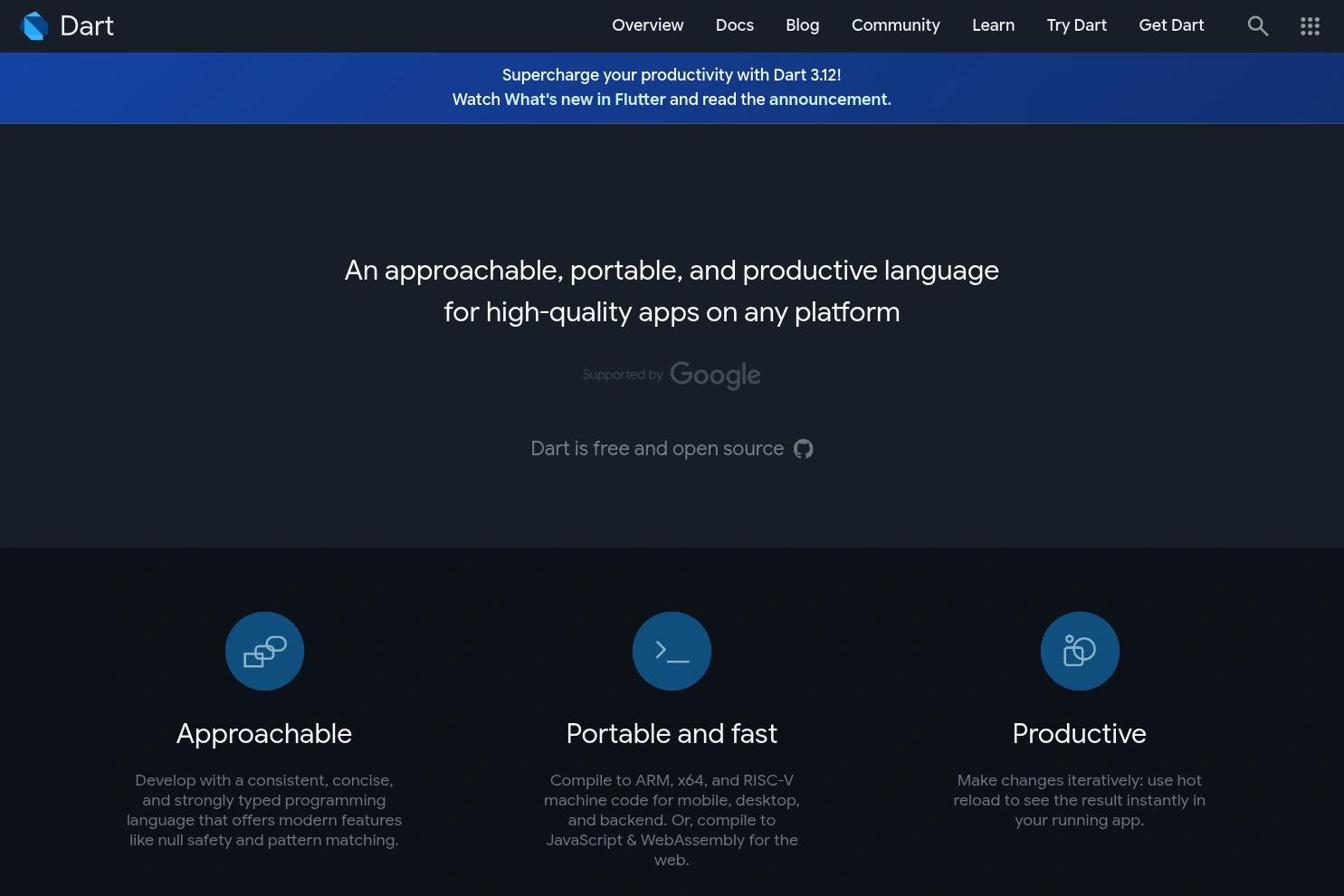Viewport: 1344px width, 896px height.
Task: Click the Productive feature icon
Action: click(1080, 651)
